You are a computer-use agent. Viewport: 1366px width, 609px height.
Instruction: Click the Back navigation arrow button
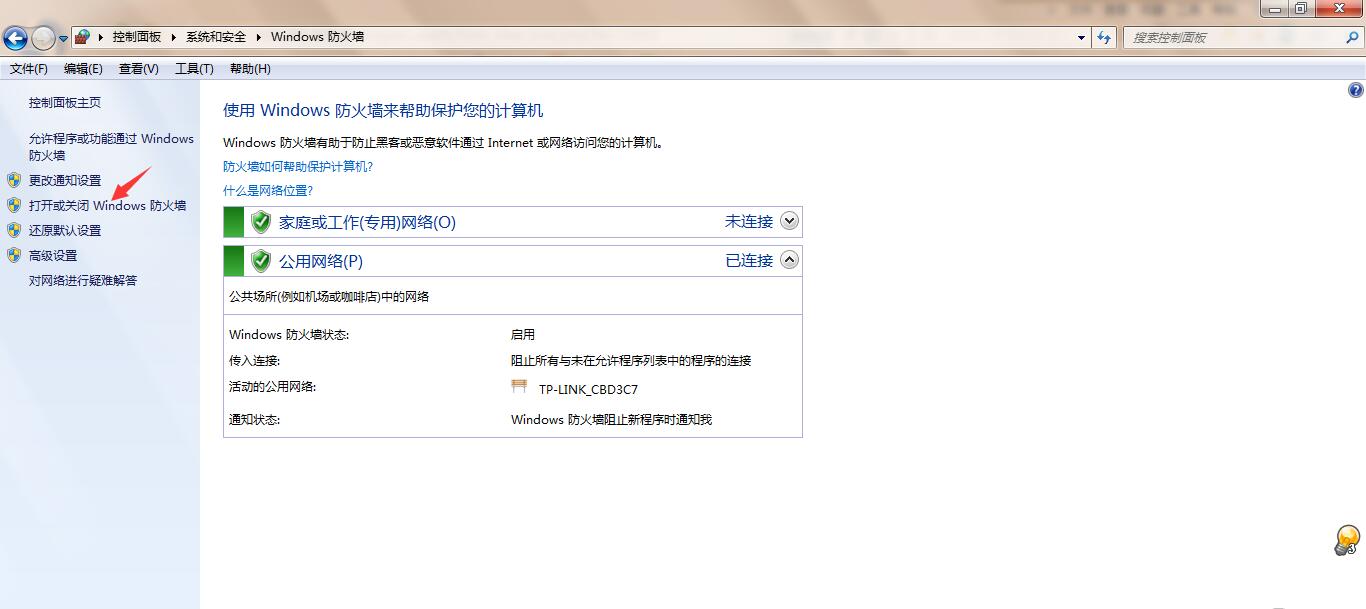(15, 39)
